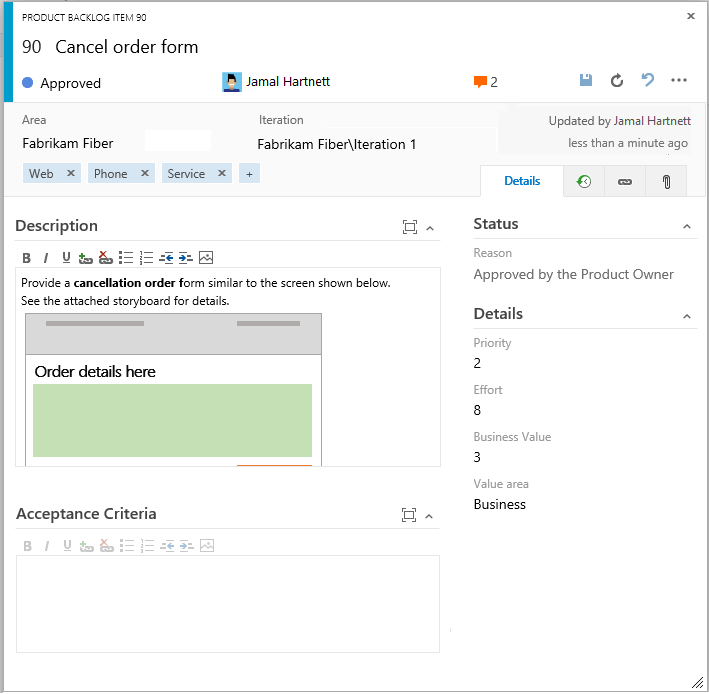Viewport: 709px width, 694px height.
Task: Toggle Italic in Description toolbar
Action: coord(46,258)
